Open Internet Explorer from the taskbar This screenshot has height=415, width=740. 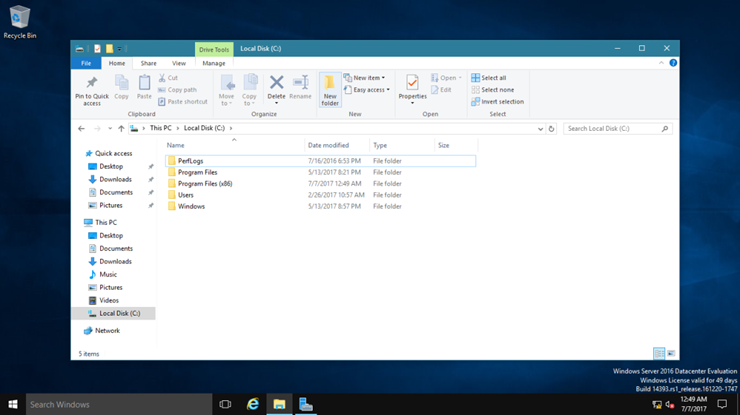(253, 404)
